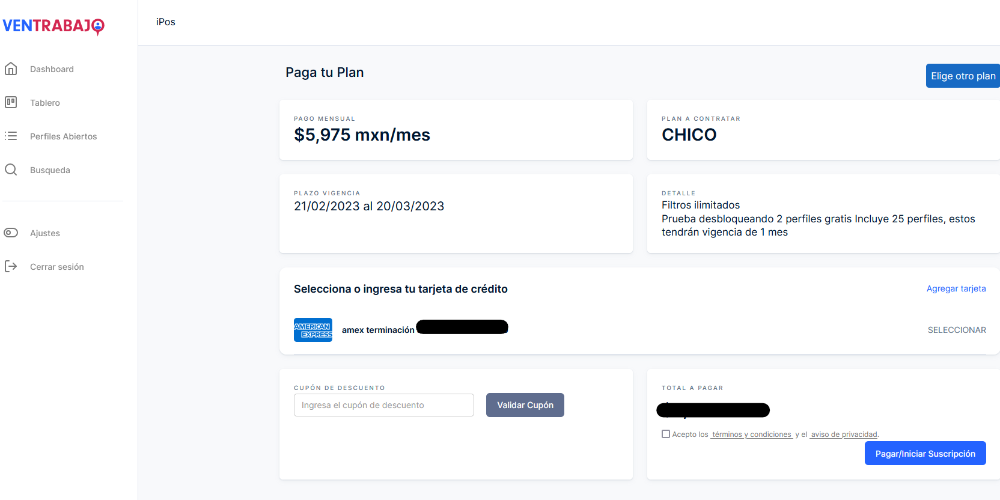Click the Cerrar sesión exit icon
The height and width of the screenshot is (500, 1000).
coord(11,267)
